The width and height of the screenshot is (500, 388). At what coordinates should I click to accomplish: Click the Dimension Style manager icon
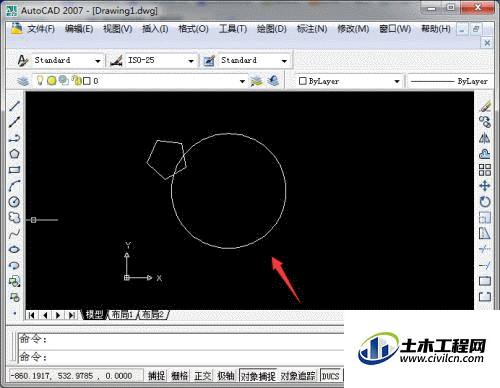116,61
